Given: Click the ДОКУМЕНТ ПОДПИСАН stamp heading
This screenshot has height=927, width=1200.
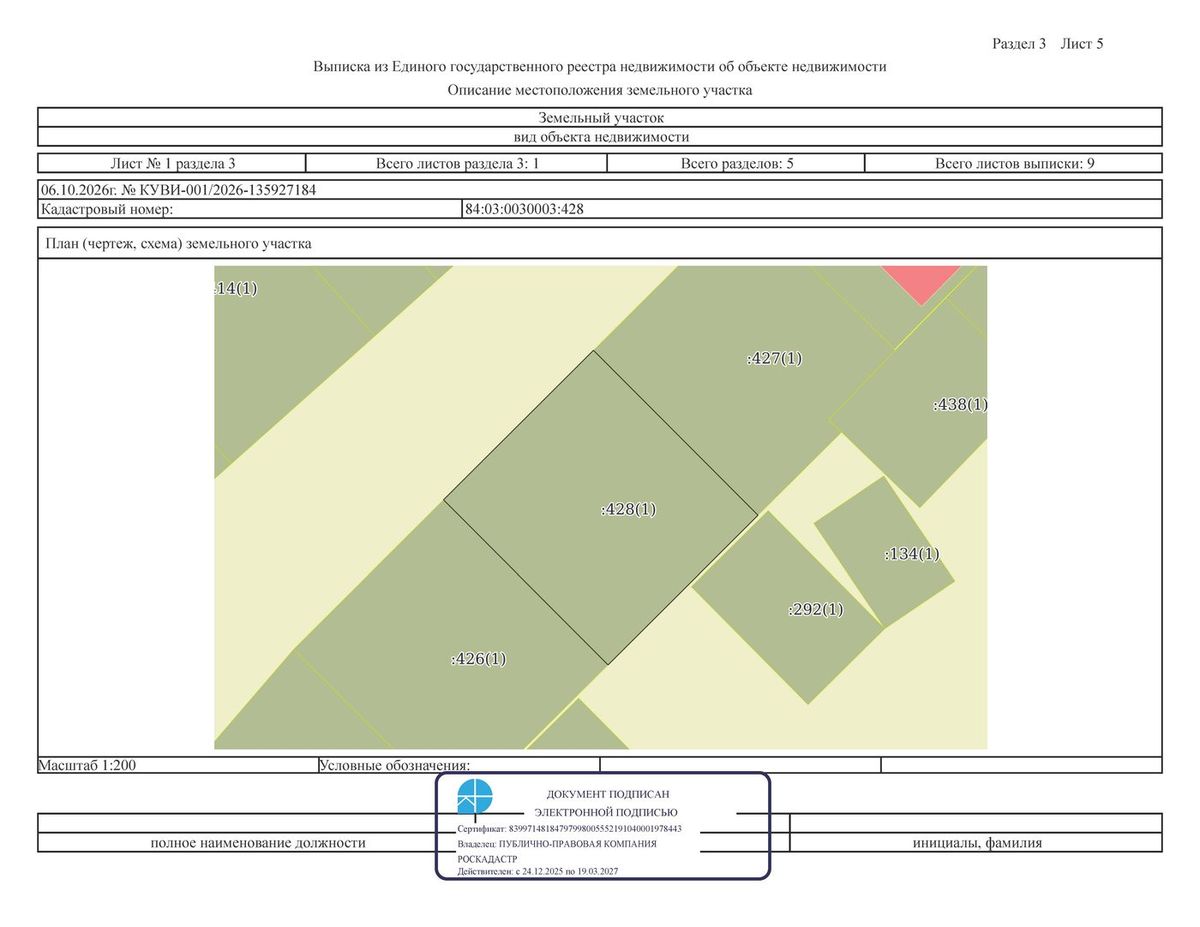Looking at the screenshot, I should coord(607,793).
